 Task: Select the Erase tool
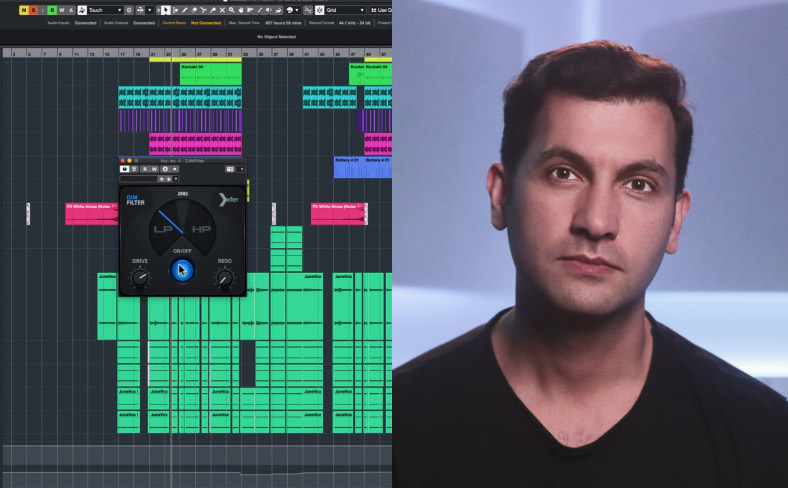pyautogui.click(x=194, y=10)
